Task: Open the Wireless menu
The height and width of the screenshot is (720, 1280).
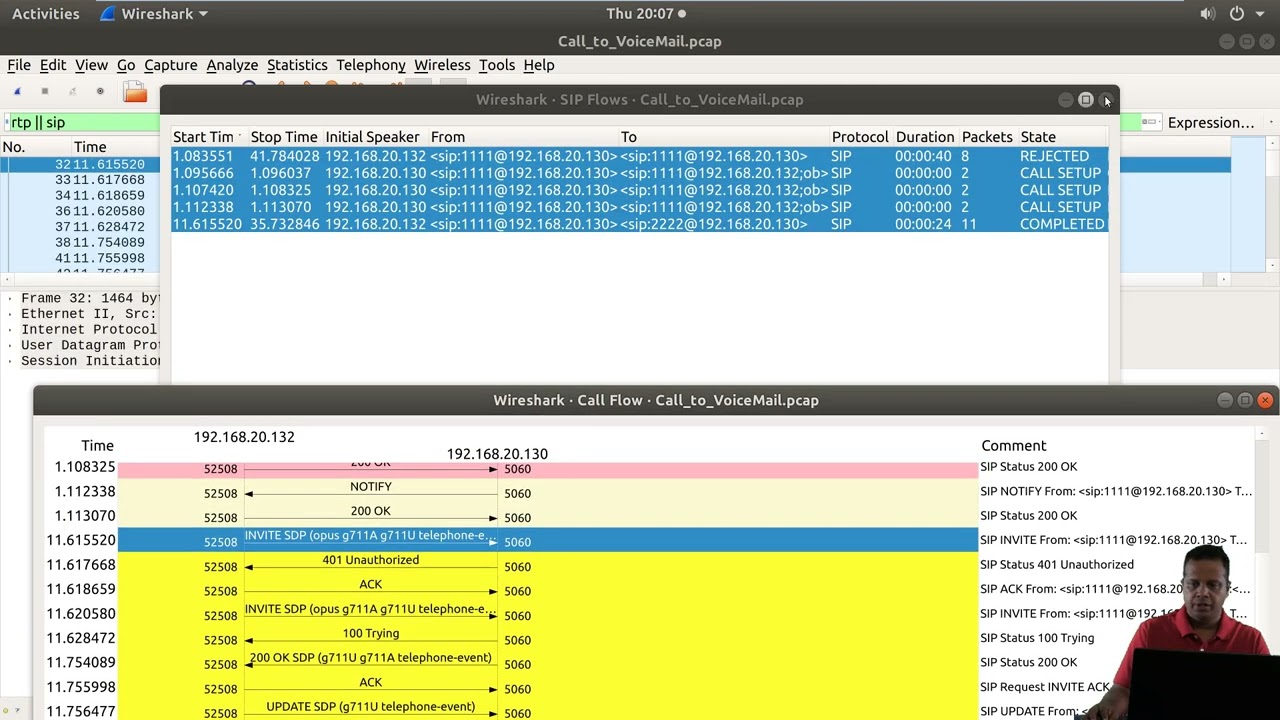Action: point(442,65)
